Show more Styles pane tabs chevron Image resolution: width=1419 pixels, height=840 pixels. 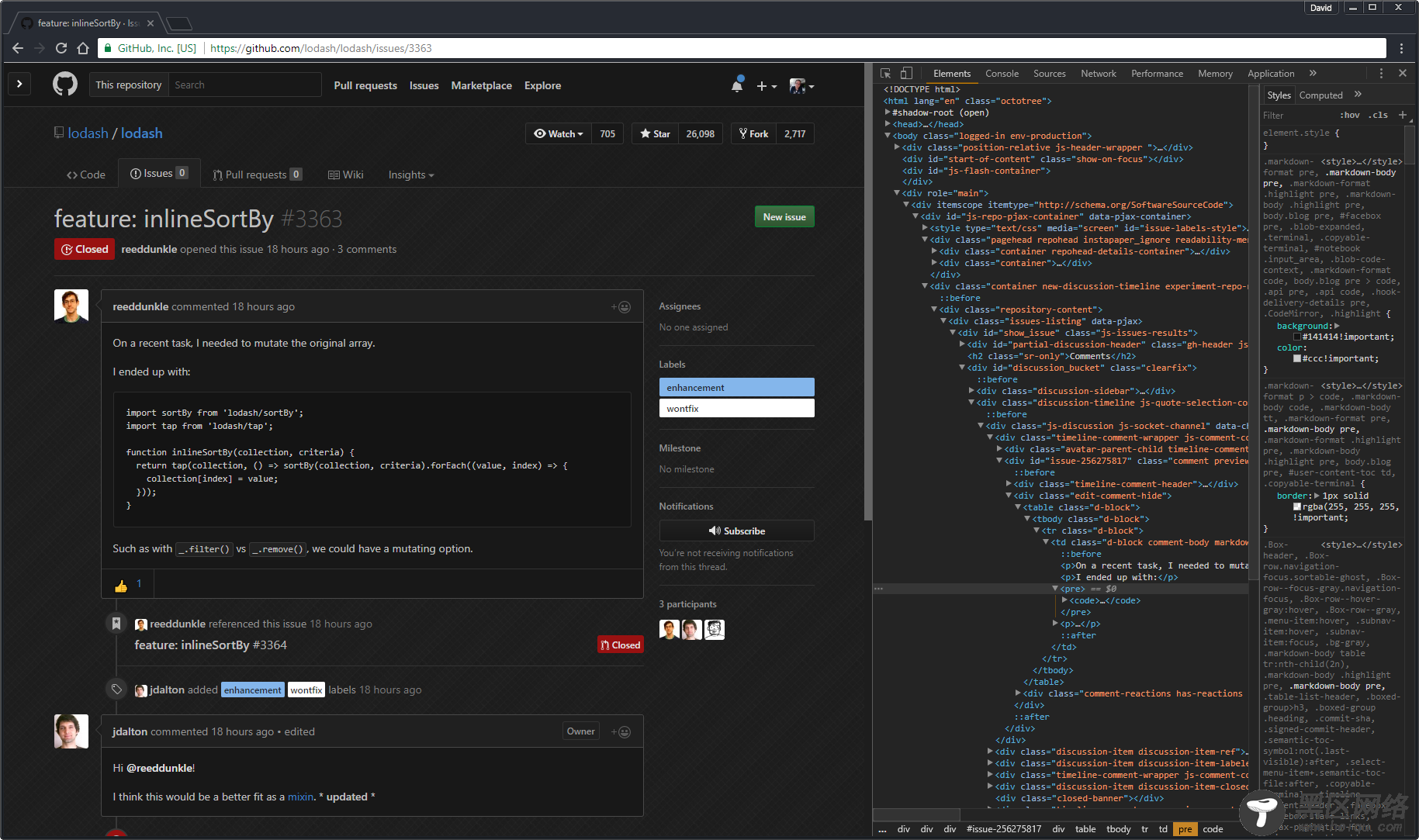coord(1358,95)
